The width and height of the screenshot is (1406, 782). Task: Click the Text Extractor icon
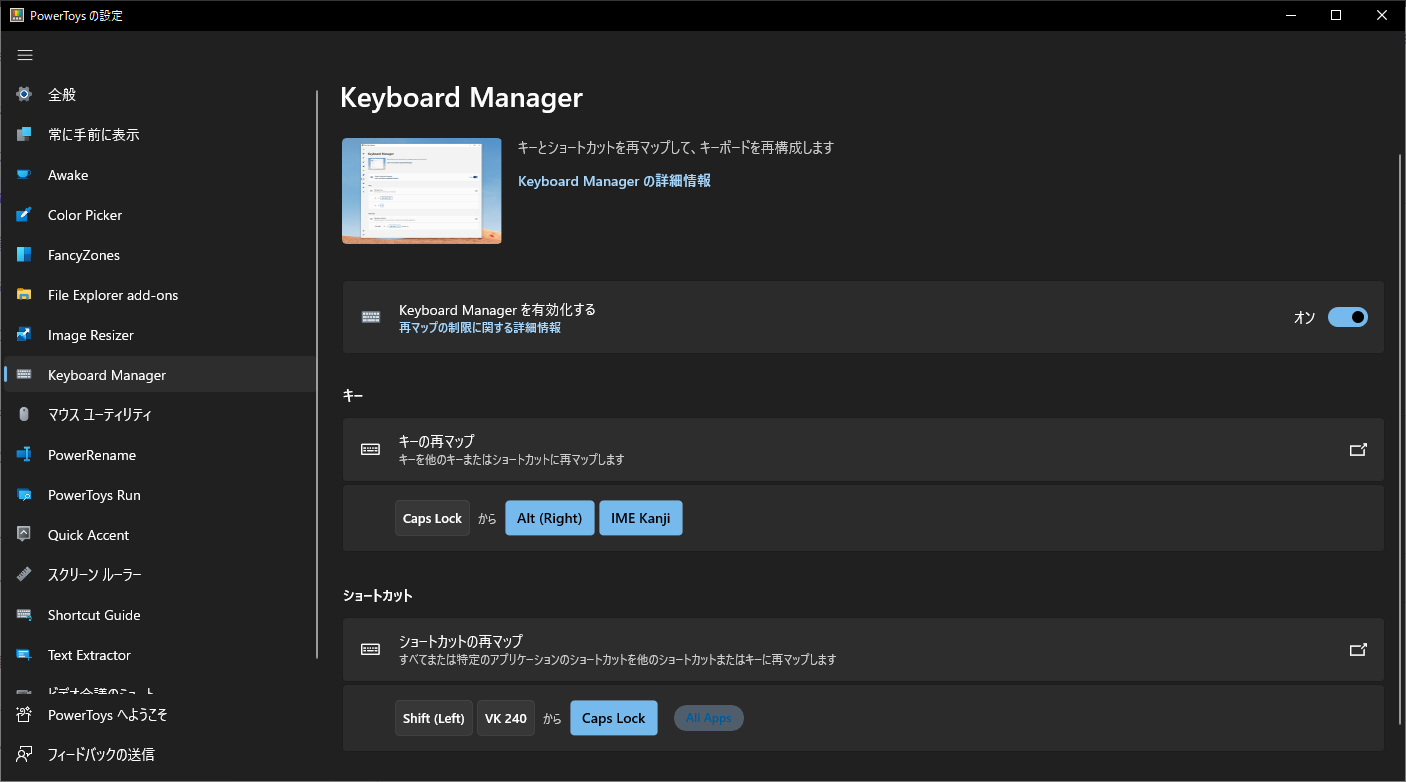click(25, 655)
